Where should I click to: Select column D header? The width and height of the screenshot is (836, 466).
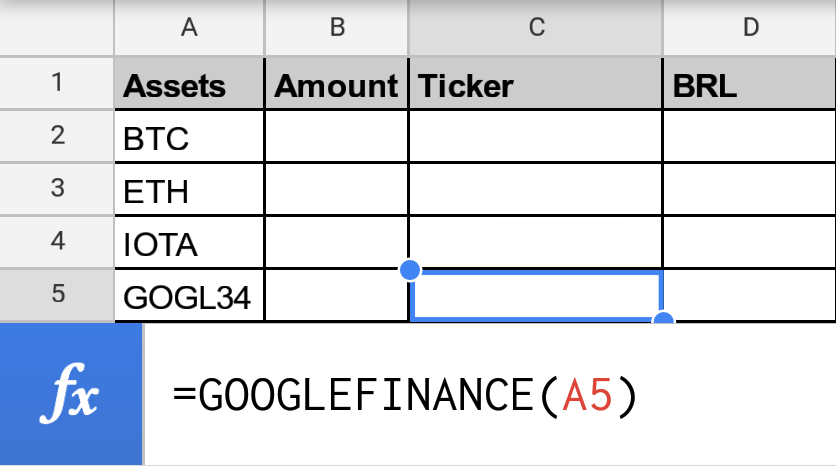coord(749,28)
